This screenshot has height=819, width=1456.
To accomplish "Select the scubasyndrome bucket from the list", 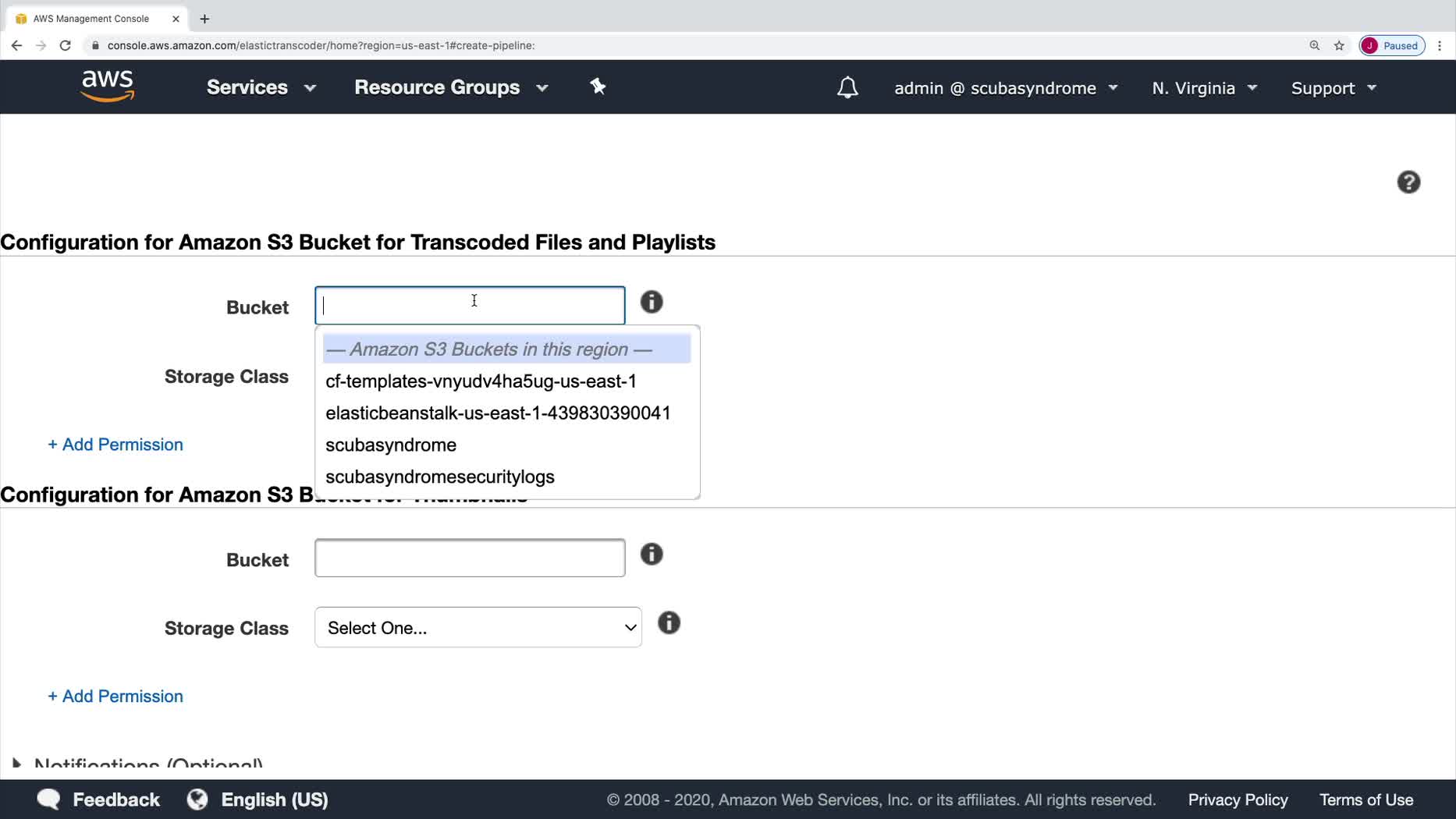I will [x=391, y=445].
